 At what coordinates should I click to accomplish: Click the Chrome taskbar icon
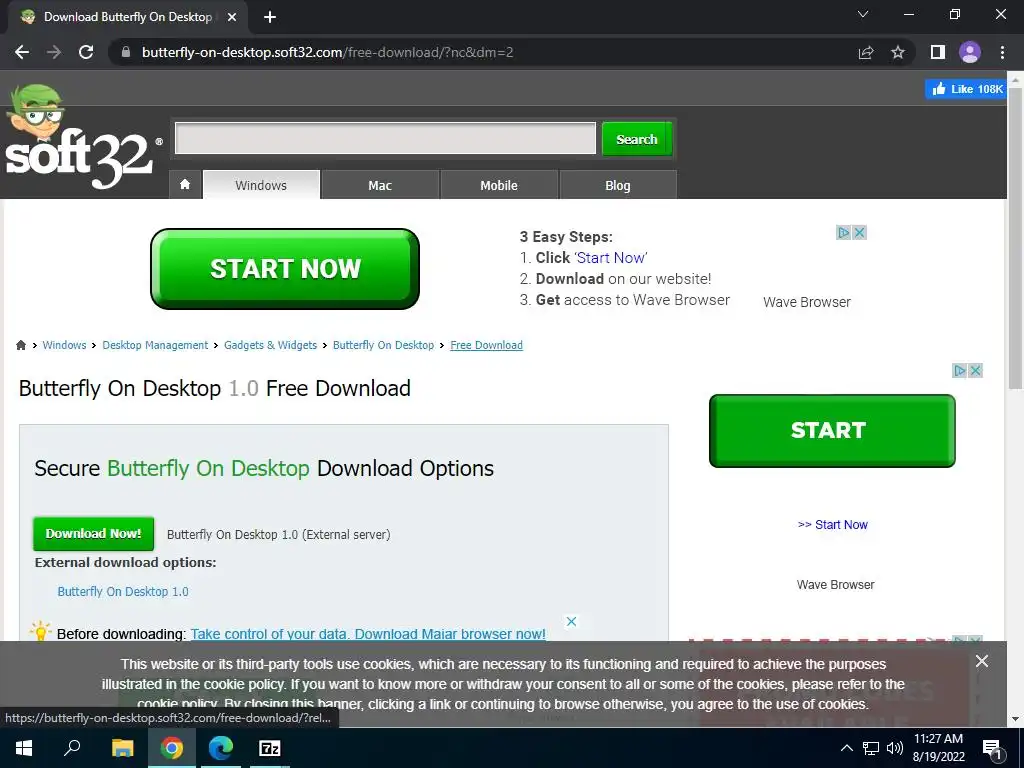tap(172, 748)
